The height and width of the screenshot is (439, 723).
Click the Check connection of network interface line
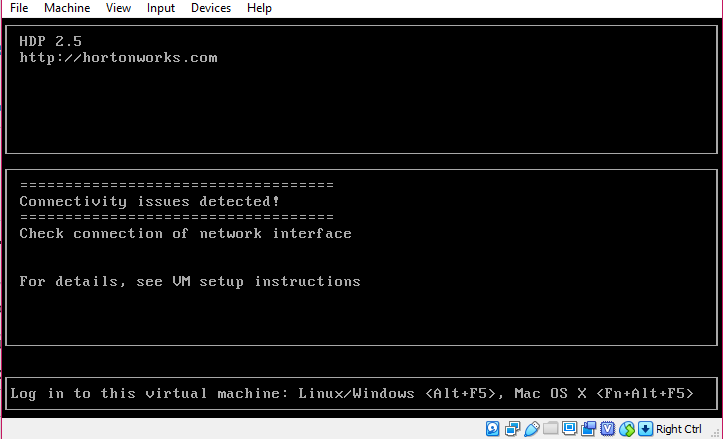point(185,233)
